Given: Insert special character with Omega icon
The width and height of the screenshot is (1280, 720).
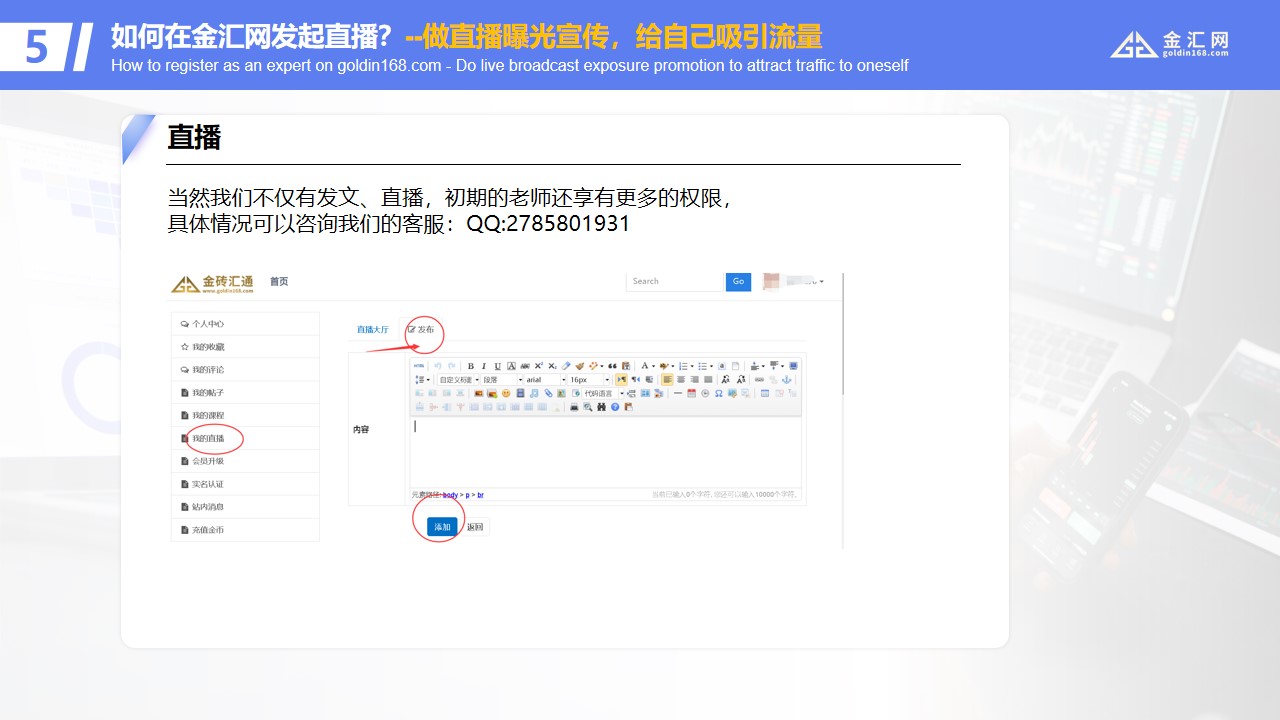Looking at the screenshot, I should [719, 393].
